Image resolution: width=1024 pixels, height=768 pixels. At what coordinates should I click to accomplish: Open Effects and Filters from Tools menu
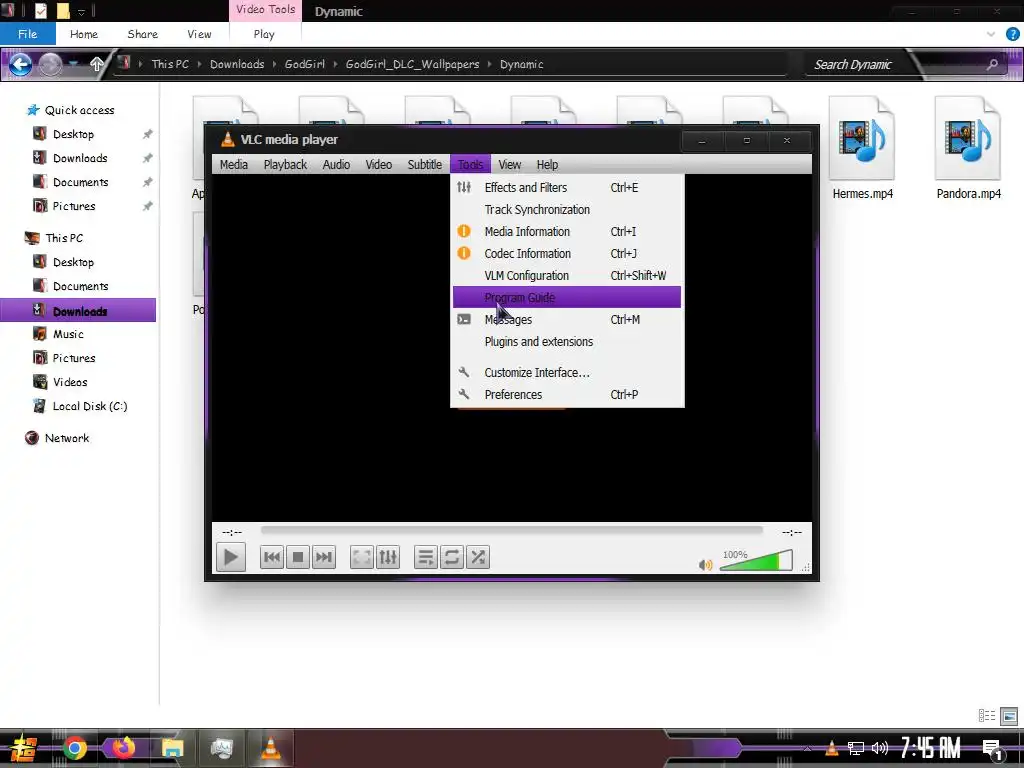567,187
